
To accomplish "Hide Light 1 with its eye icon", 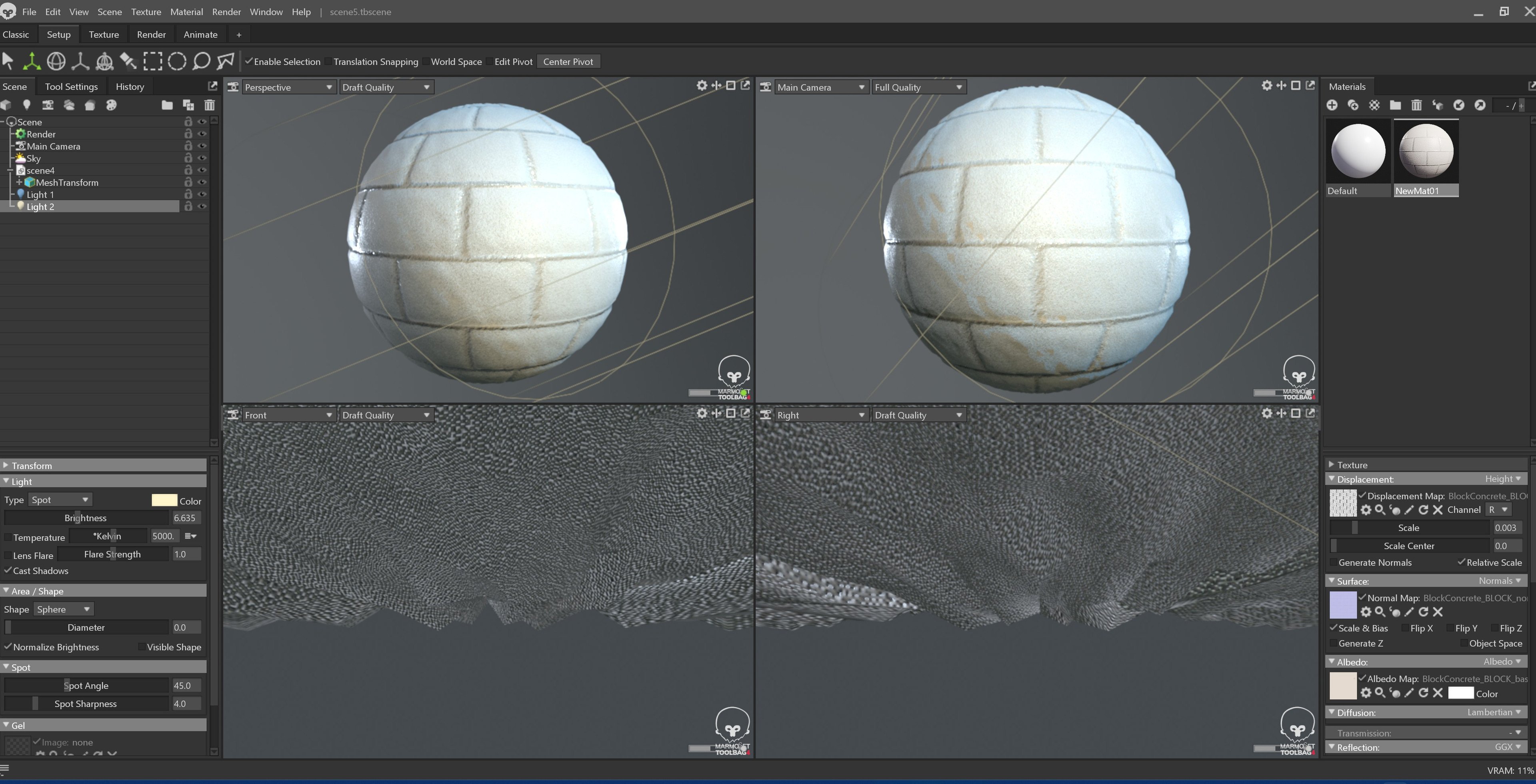I will 202,194.
